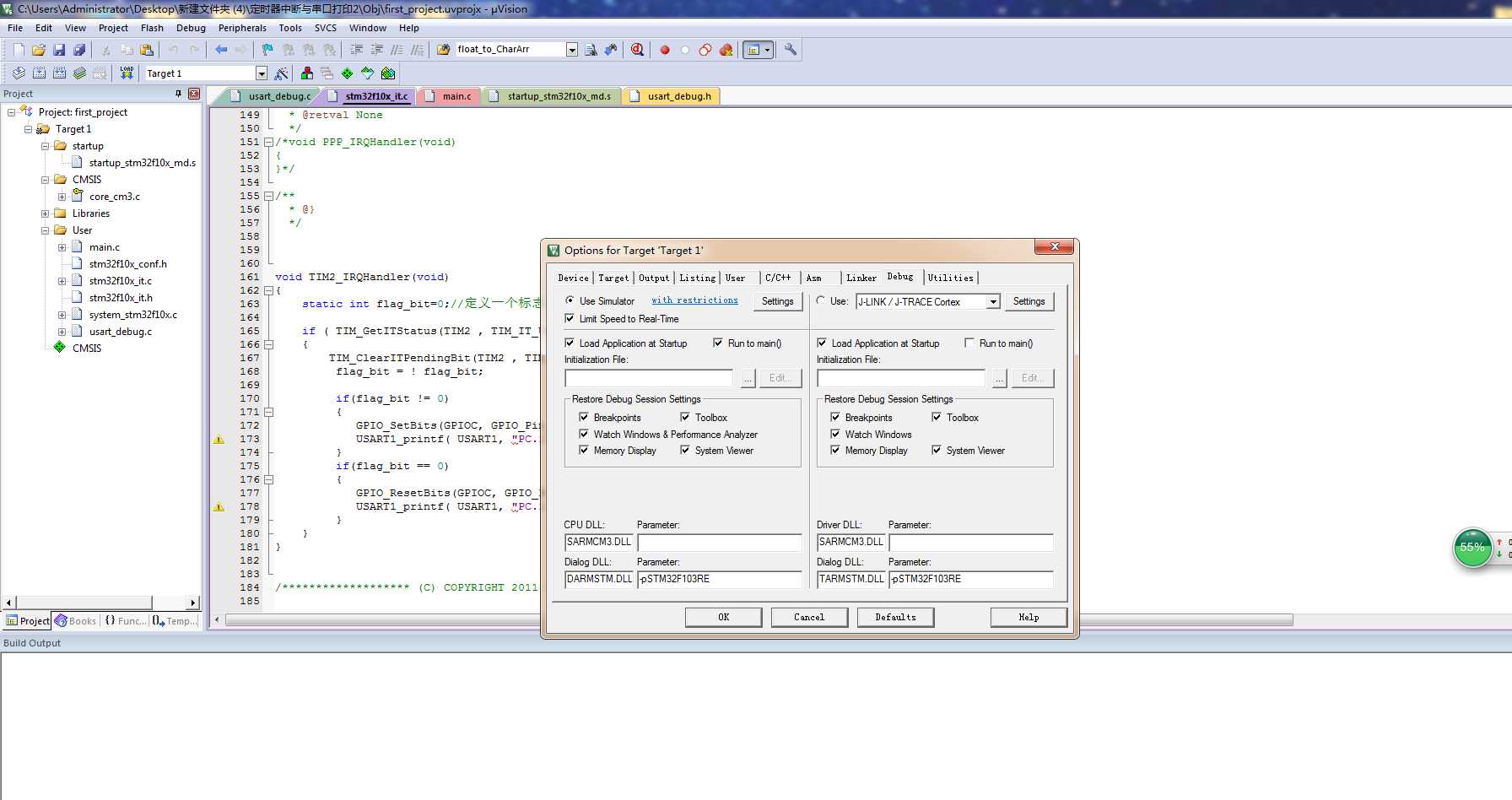This screenshot has width=1512, height=800.
Task: Click the simulator Dialog DLL Parameter field
Action: [720, 579]
